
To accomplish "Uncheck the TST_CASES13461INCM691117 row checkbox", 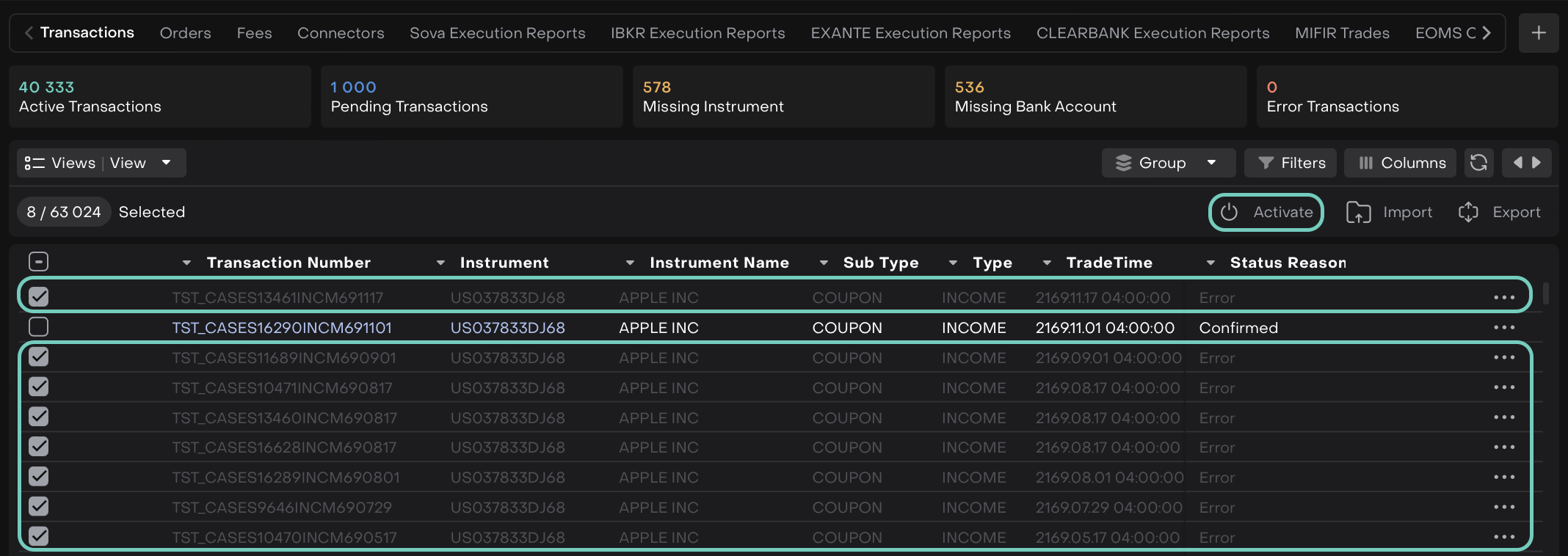I will [x=38, y=297].
